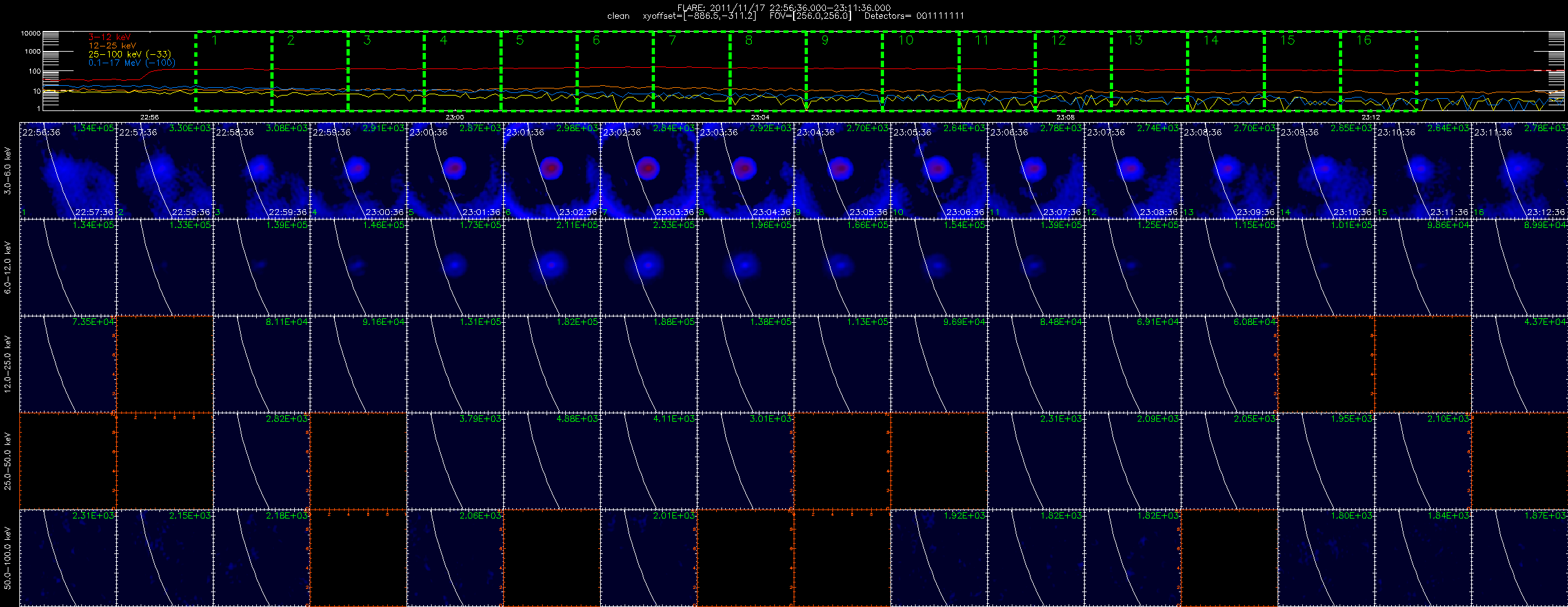Click the '22:56' time axis label
This screenshot has height=607, width=1568.
(x=149, y=118)
